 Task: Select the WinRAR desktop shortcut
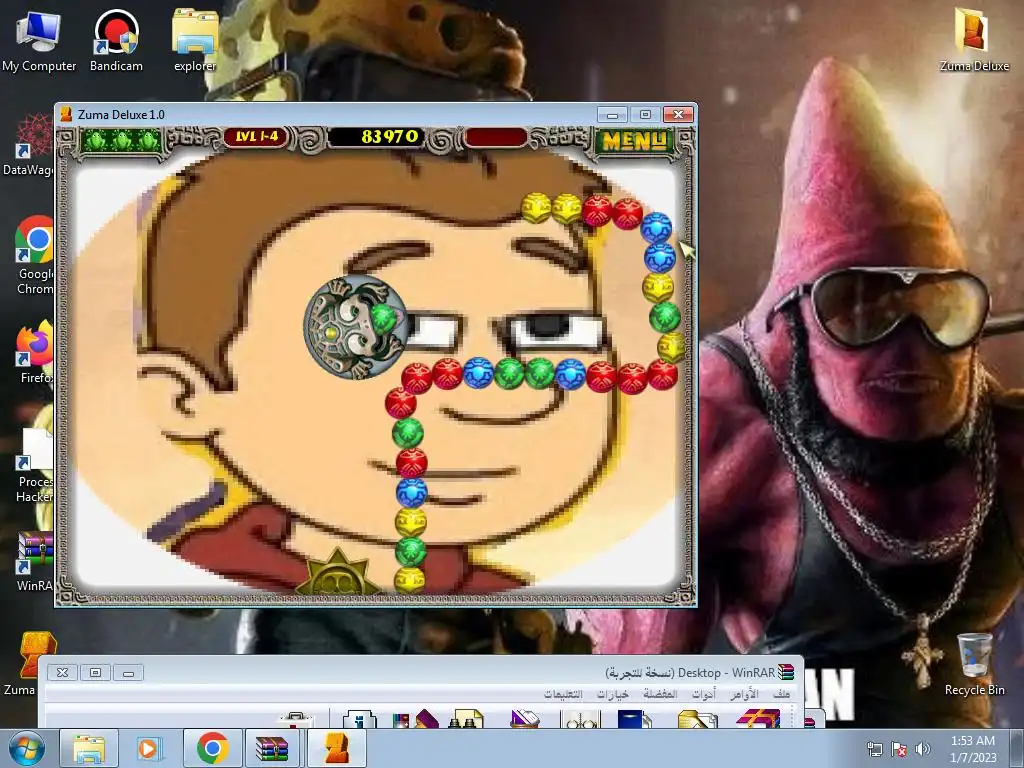coord(35,562)
